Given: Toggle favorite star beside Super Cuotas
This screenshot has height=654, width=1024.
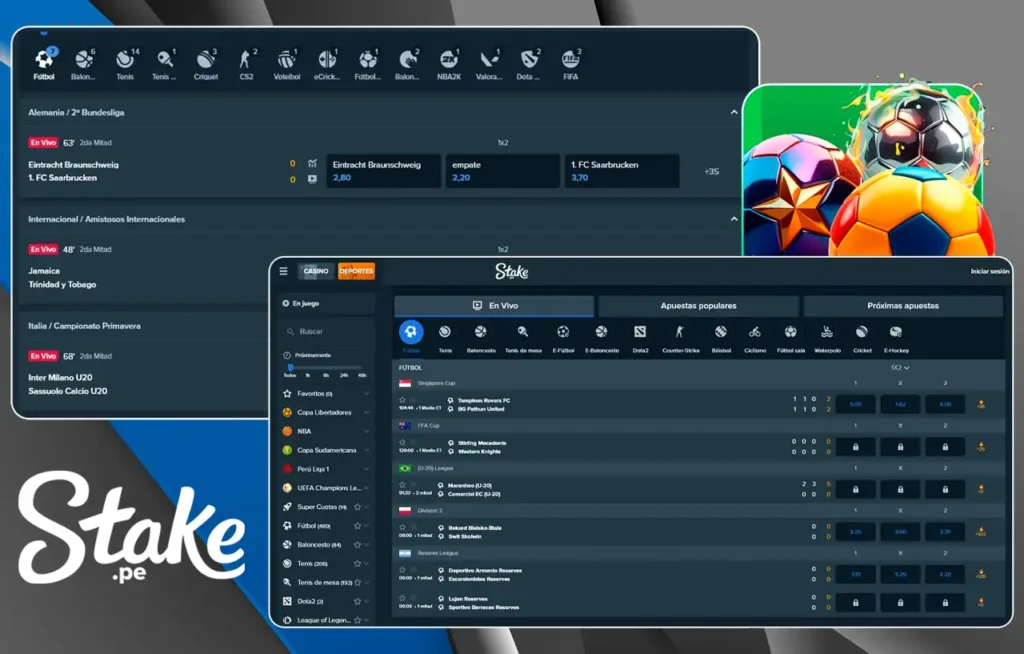Looking at the screenshot, I should click(357, 507).
